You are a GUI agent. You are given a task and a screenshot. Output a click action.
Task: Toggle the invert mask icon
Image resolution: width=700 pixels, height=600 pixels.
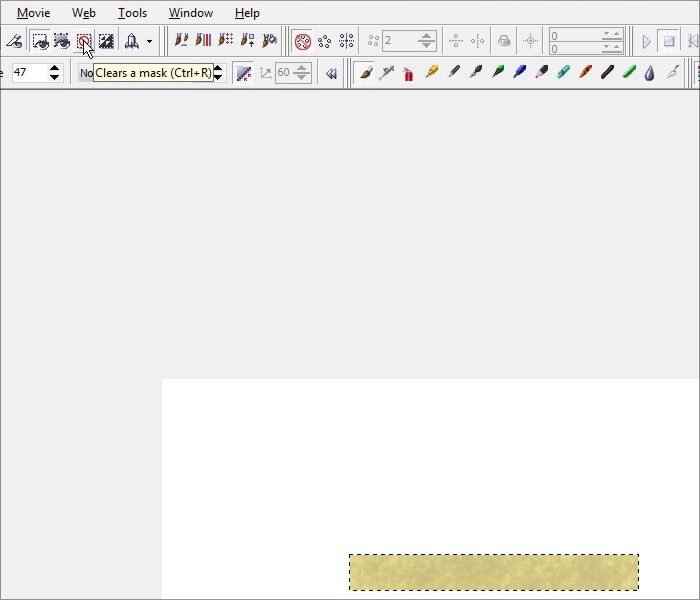pyautogui.click(x=106, y=41)
